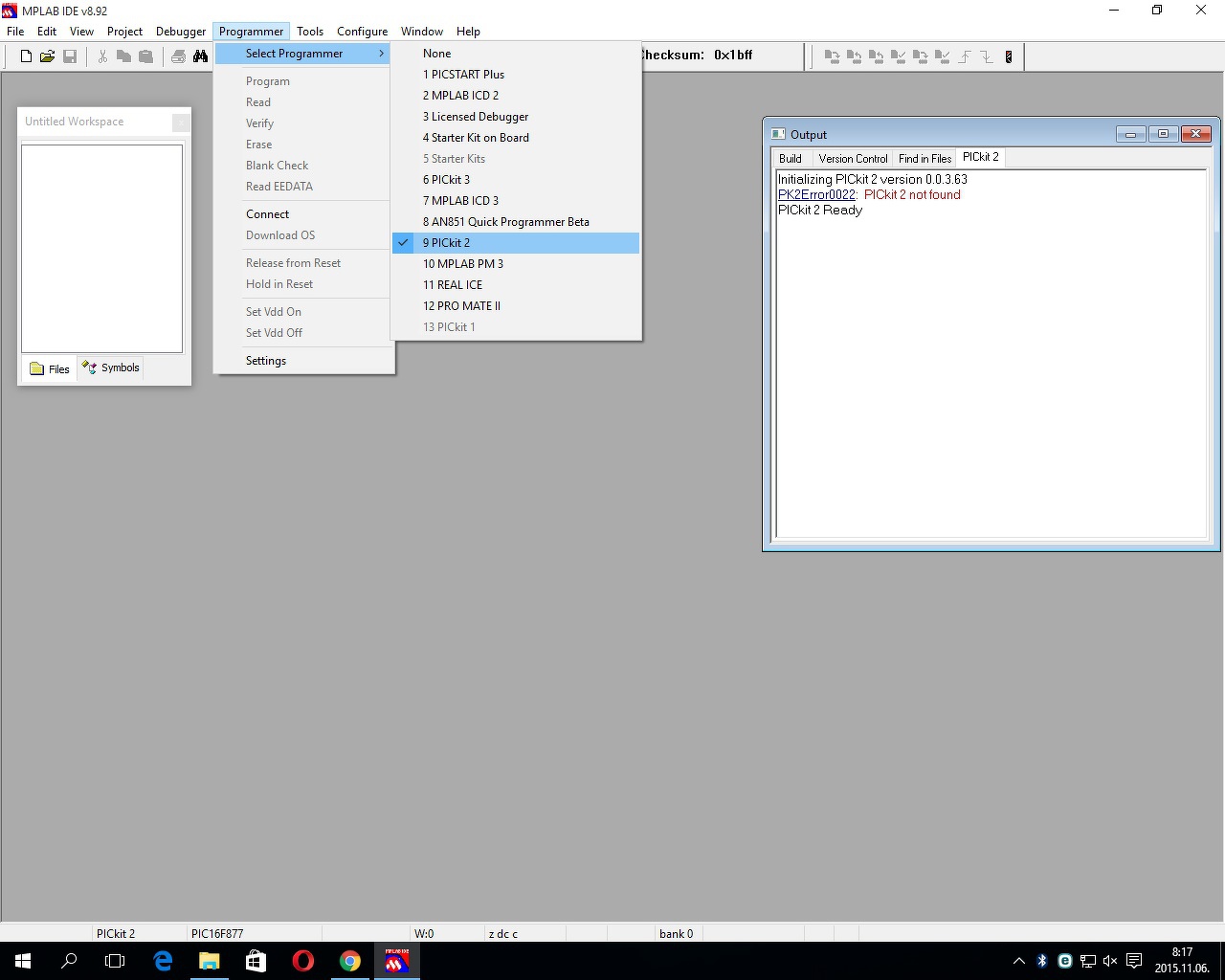Show hidden tray icons chevron
1225x980 pixels.
click(1019, 961)
